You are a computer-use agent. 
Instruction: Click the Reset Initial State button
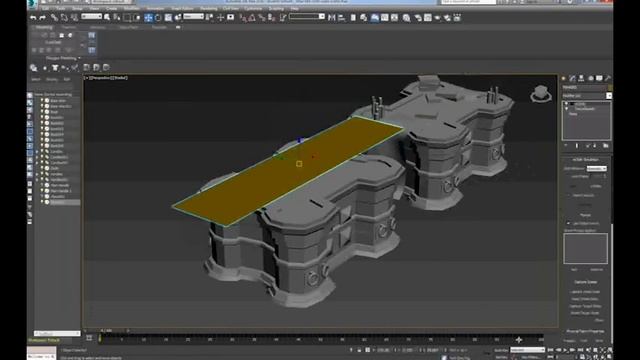pyautogui.click(x=585, y=299)
